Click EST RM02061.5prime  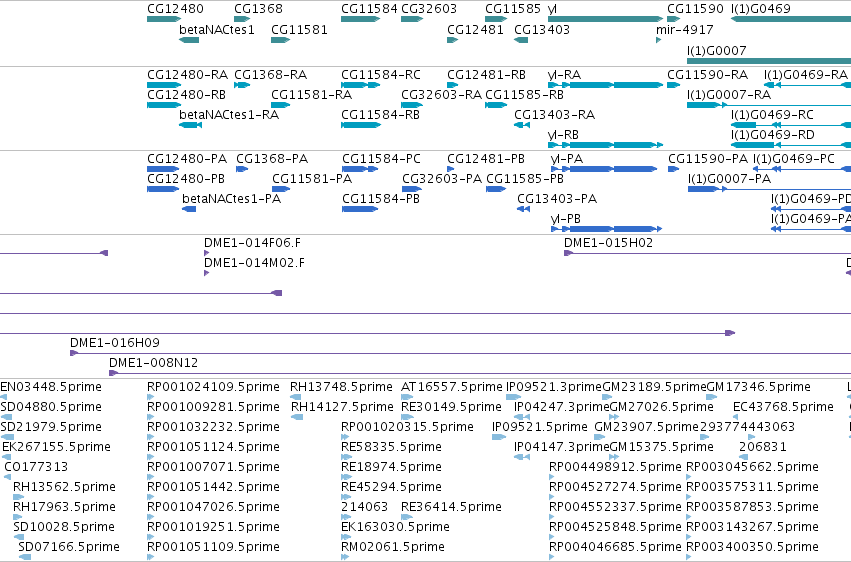point(345,557)
